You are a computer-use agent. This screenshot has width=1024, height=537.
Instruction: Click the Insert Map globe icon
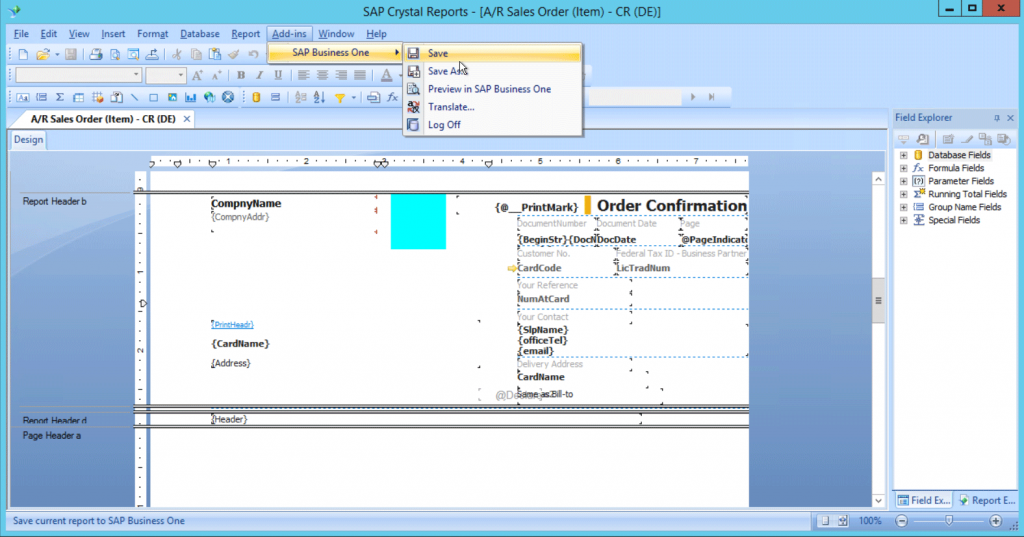pyautogui.click(x=210, y=97)
